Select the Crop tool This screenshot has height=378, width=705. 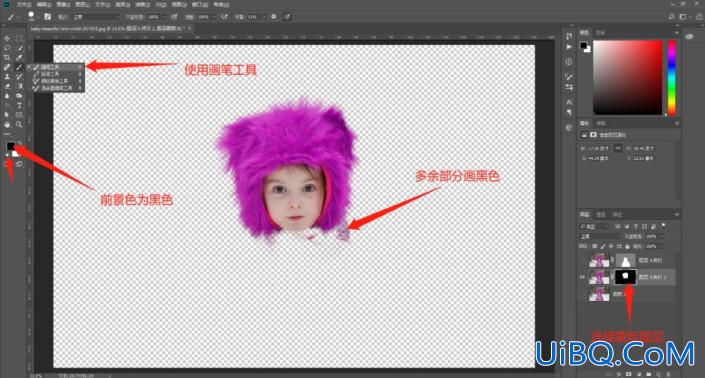tap(7, 58)
